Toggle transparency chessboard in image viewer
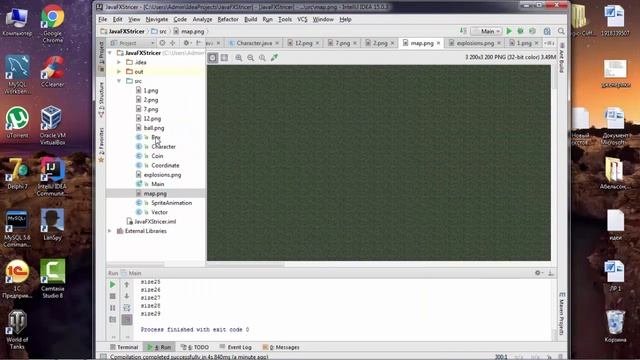 (213, 58)
